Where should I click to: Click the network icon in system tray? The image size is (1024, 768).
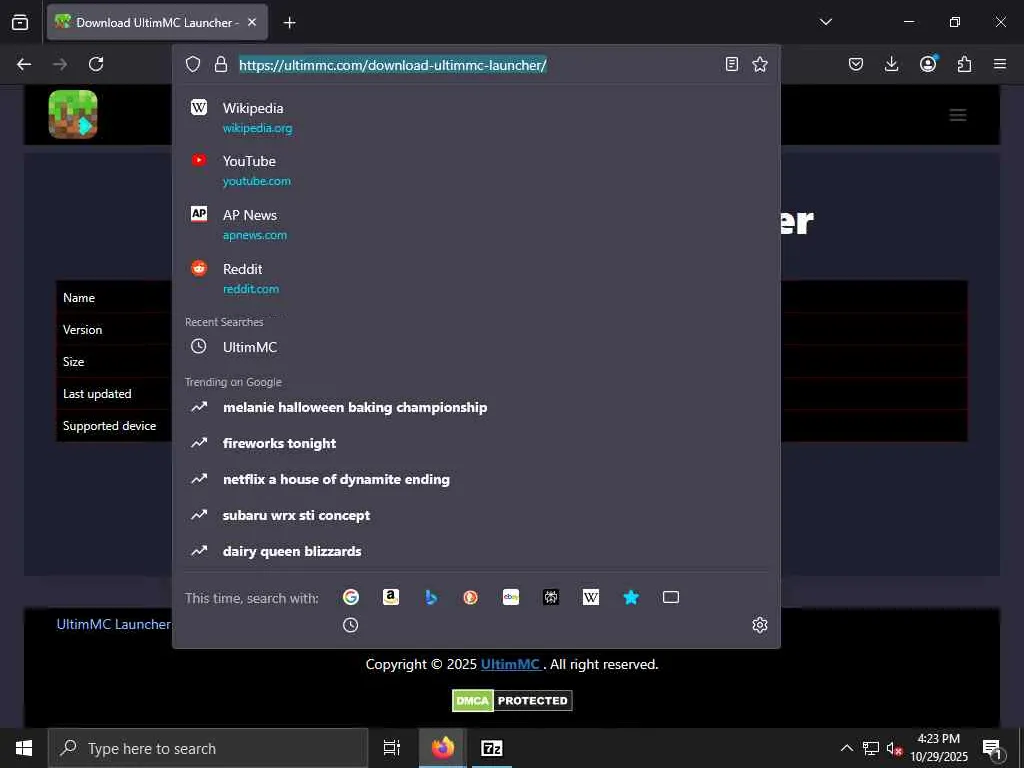coord(871,748)
